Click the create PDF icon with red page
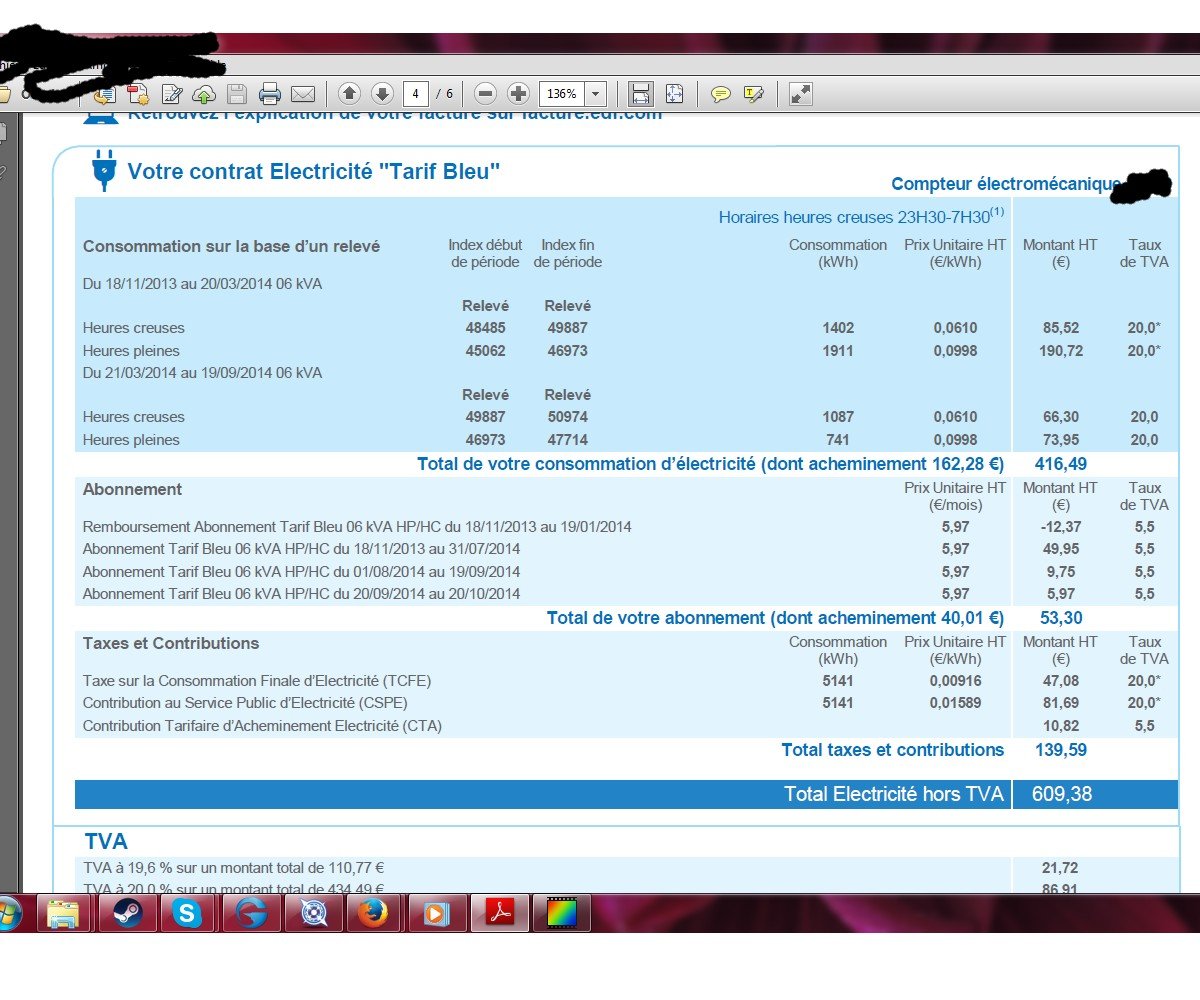Image resolution: width=1200 pixels, height=1000 pixels. (138, 95)
